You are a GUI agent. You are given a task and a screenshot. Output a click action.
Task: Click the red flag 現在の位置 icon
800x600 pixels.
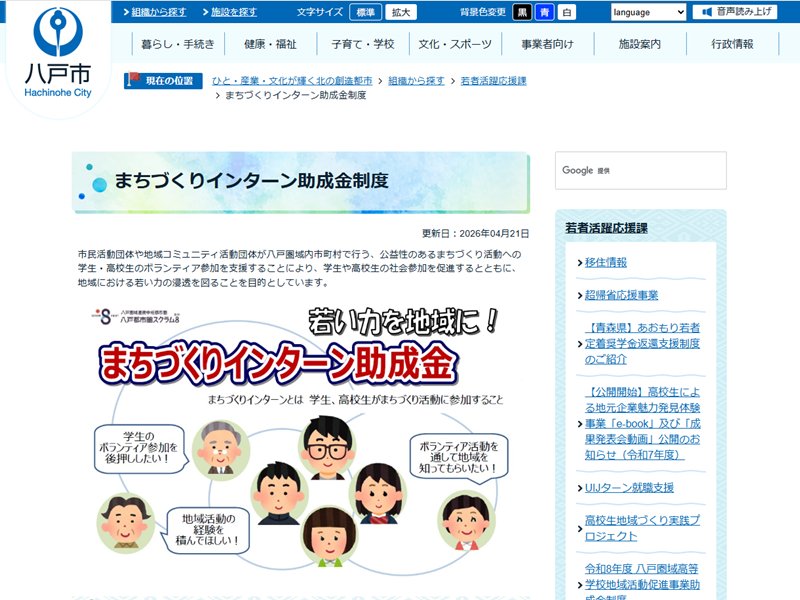coord(133,80)
